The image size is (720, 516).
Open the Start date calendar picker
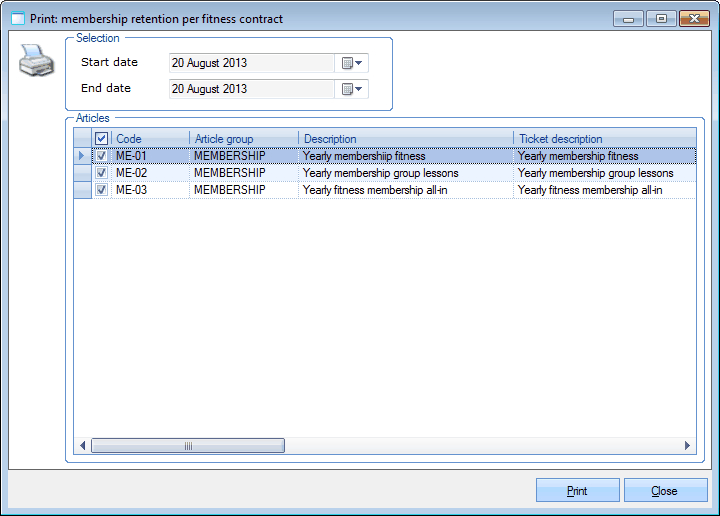click(x=352, y=63)
